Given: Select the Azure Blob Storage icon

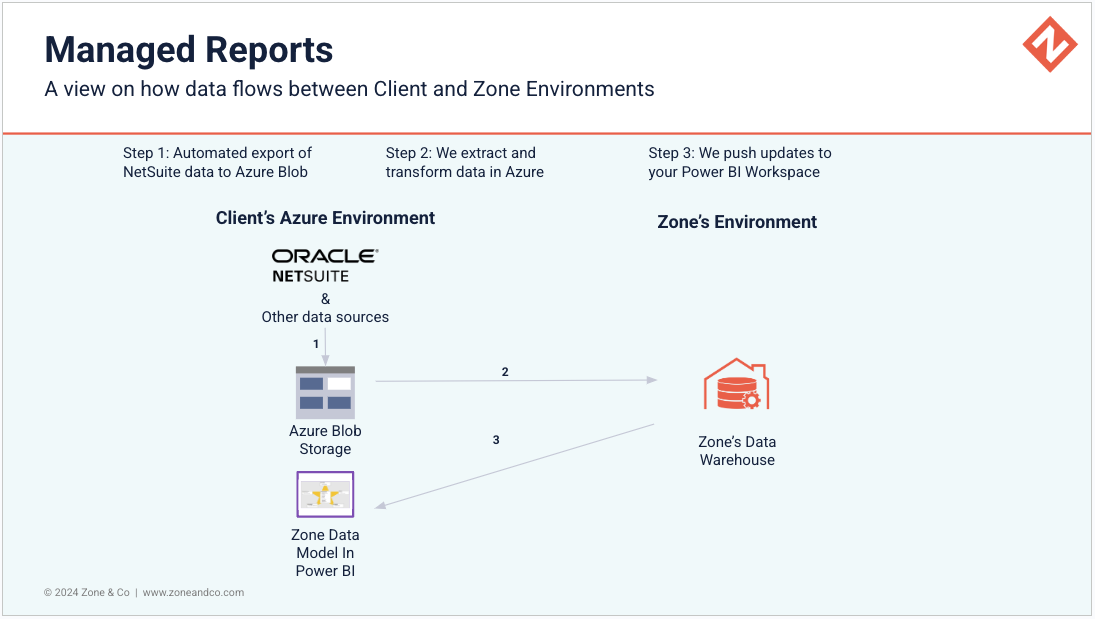Looking at the screenshot, I should [x=325, y=392].
